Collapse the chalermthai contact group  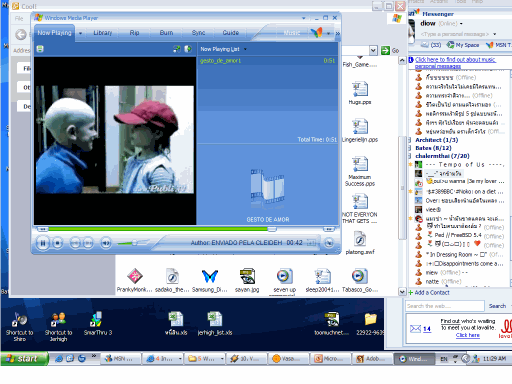click(x=410, y=156)
